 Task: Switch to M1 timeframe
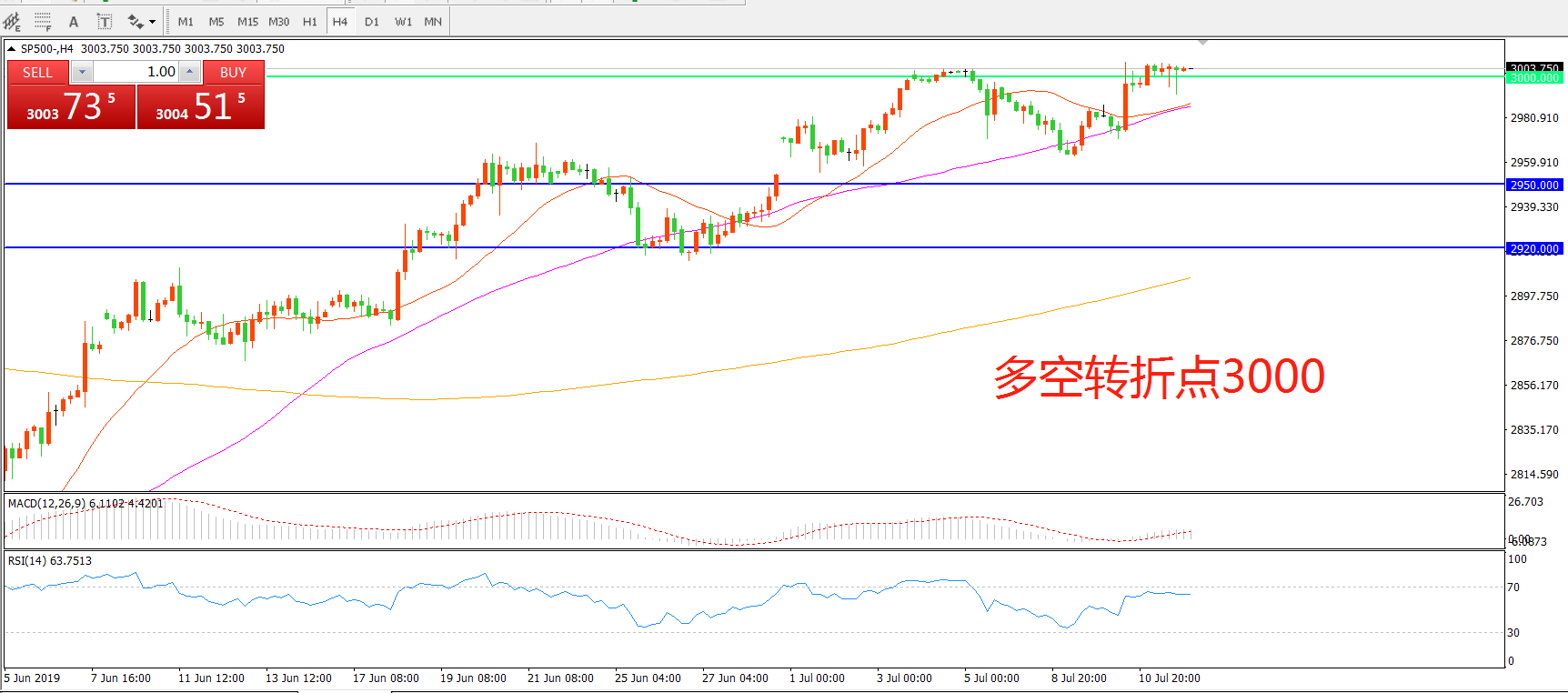click(186, 21)
